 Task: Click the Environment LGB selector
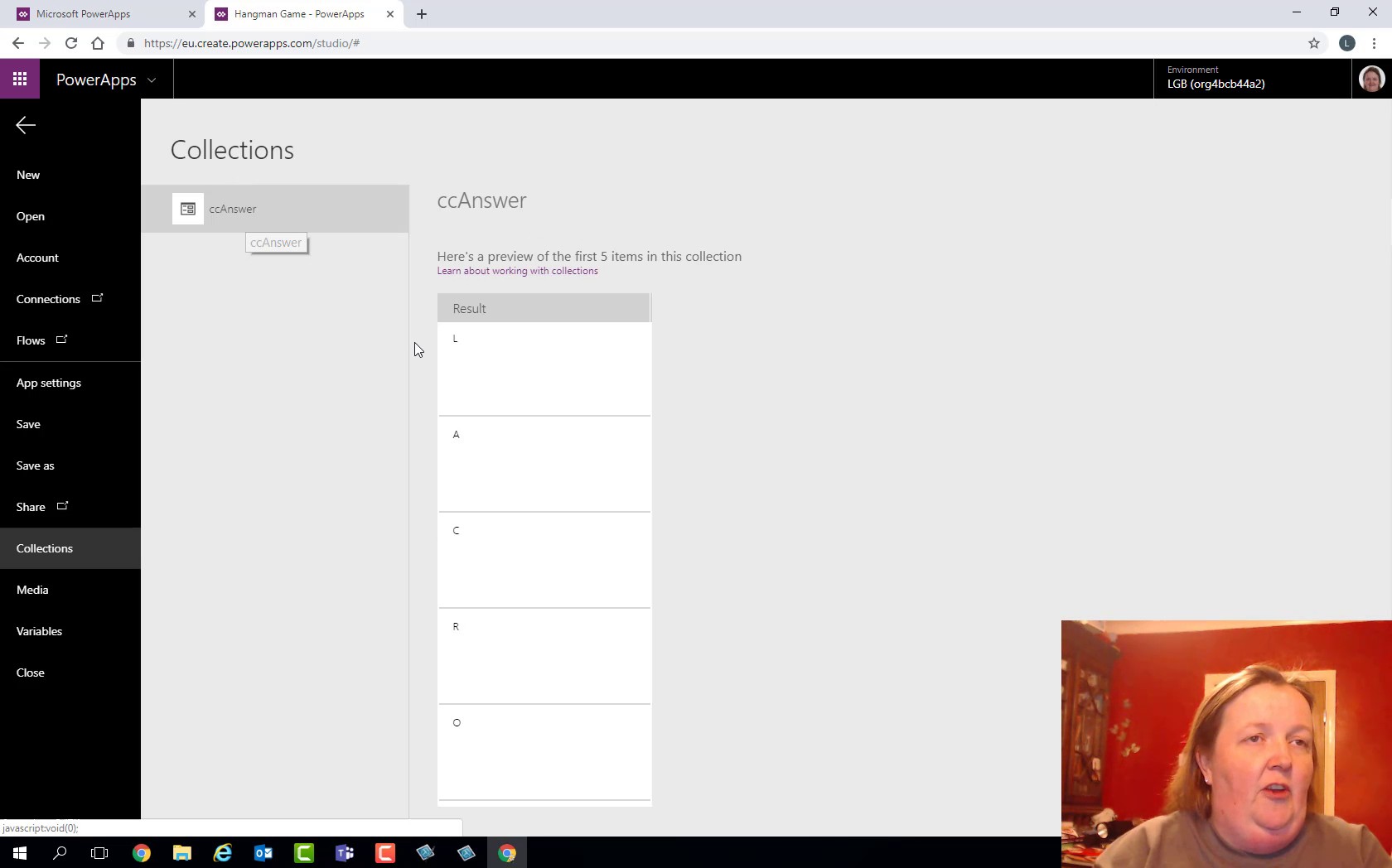[x=1251, y=79]
